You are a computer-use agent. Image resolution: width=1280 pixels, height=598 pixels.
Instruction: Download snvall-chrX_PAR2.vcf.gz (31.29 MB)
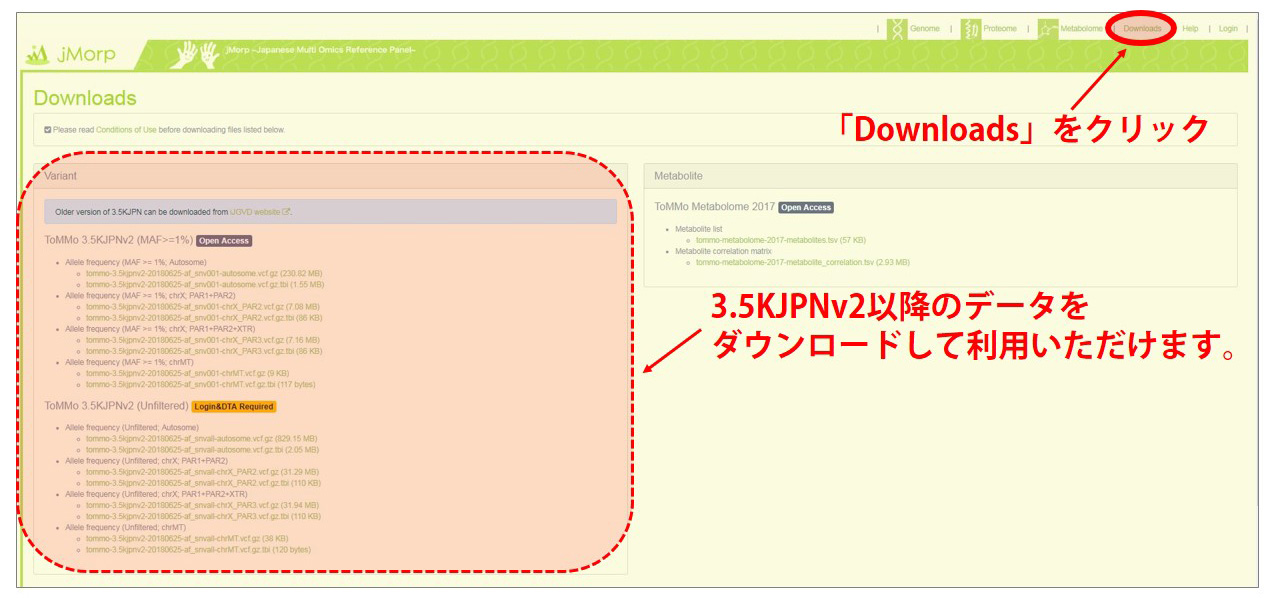tap(203, 472)
